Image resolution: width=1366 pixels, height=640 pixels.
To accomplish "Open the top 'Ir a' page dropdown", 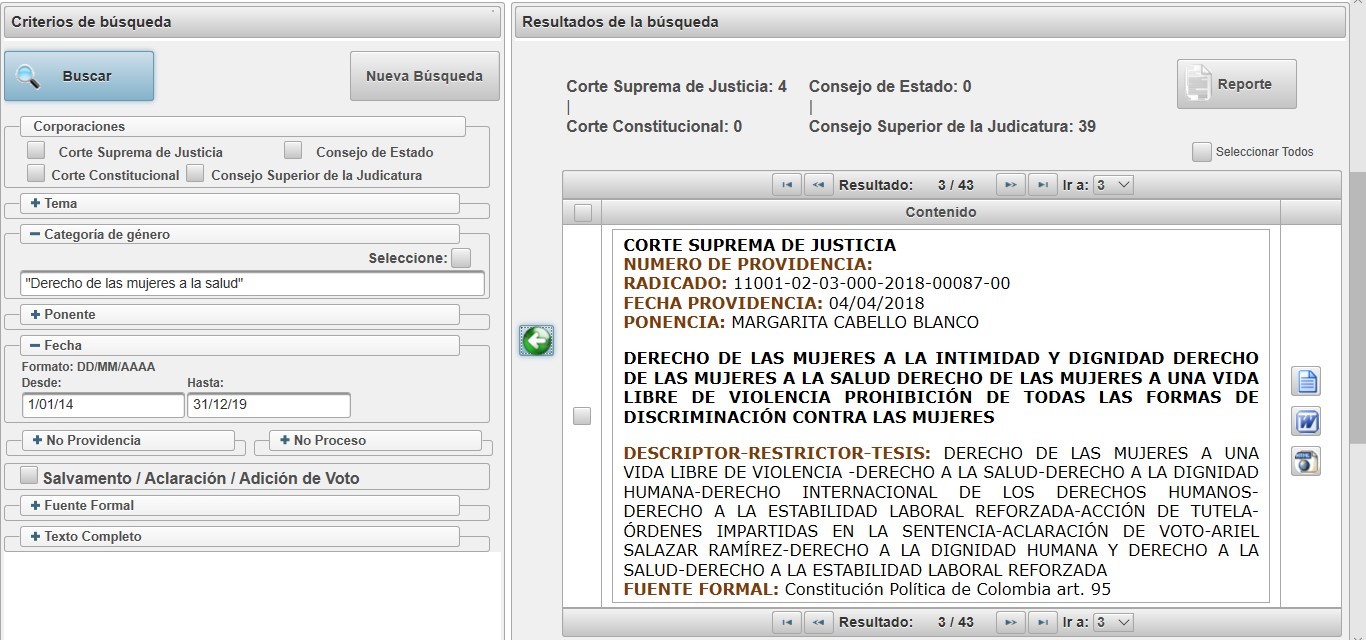I will (x=1113, y=185).
